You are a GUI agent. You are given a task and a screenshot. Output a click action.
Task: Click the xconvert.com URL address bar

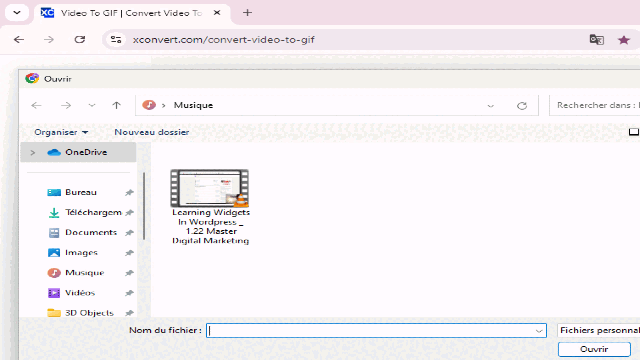tap(224, 40)
